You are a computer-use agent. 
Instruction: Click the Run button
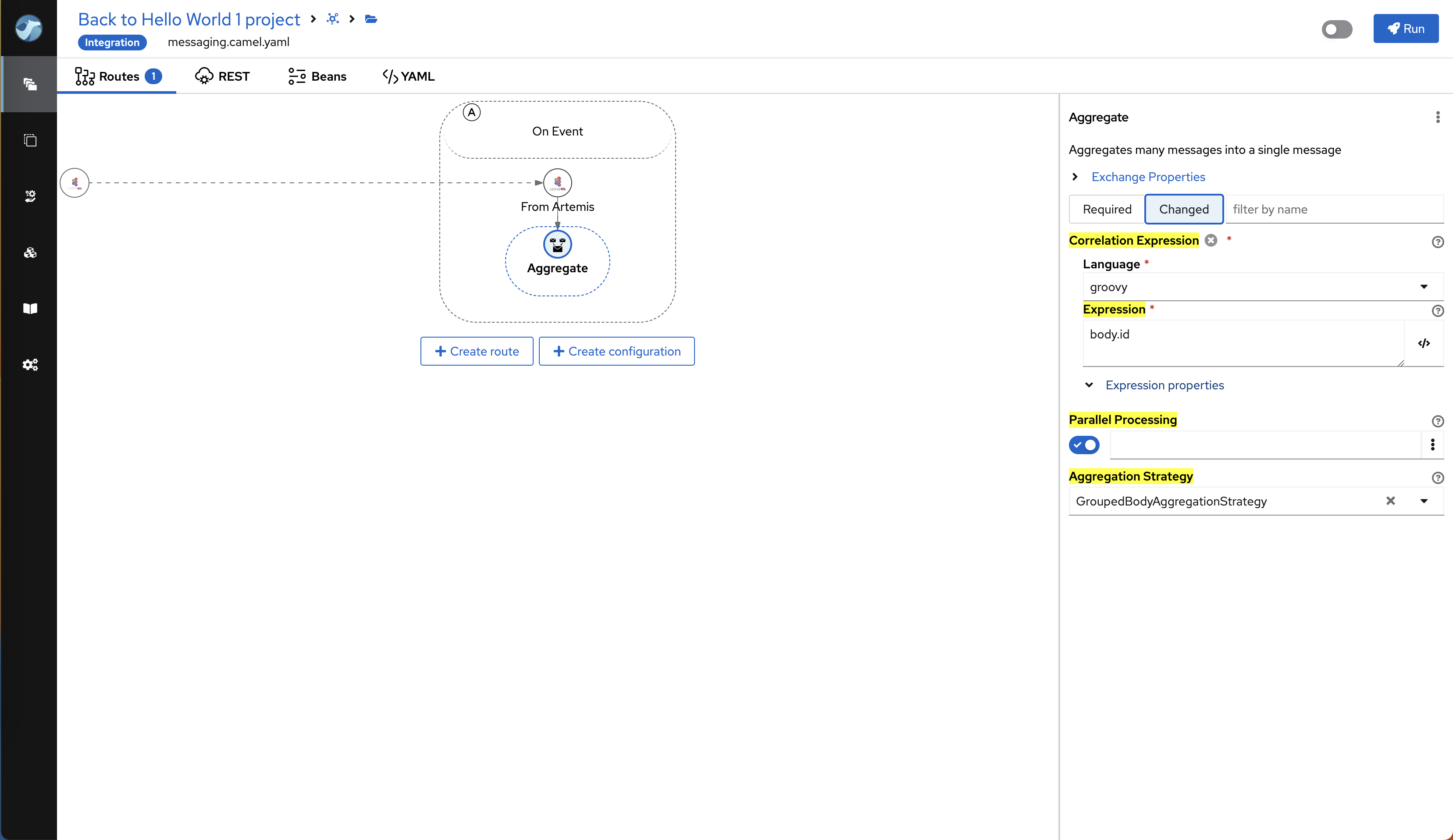(1405, 29)
